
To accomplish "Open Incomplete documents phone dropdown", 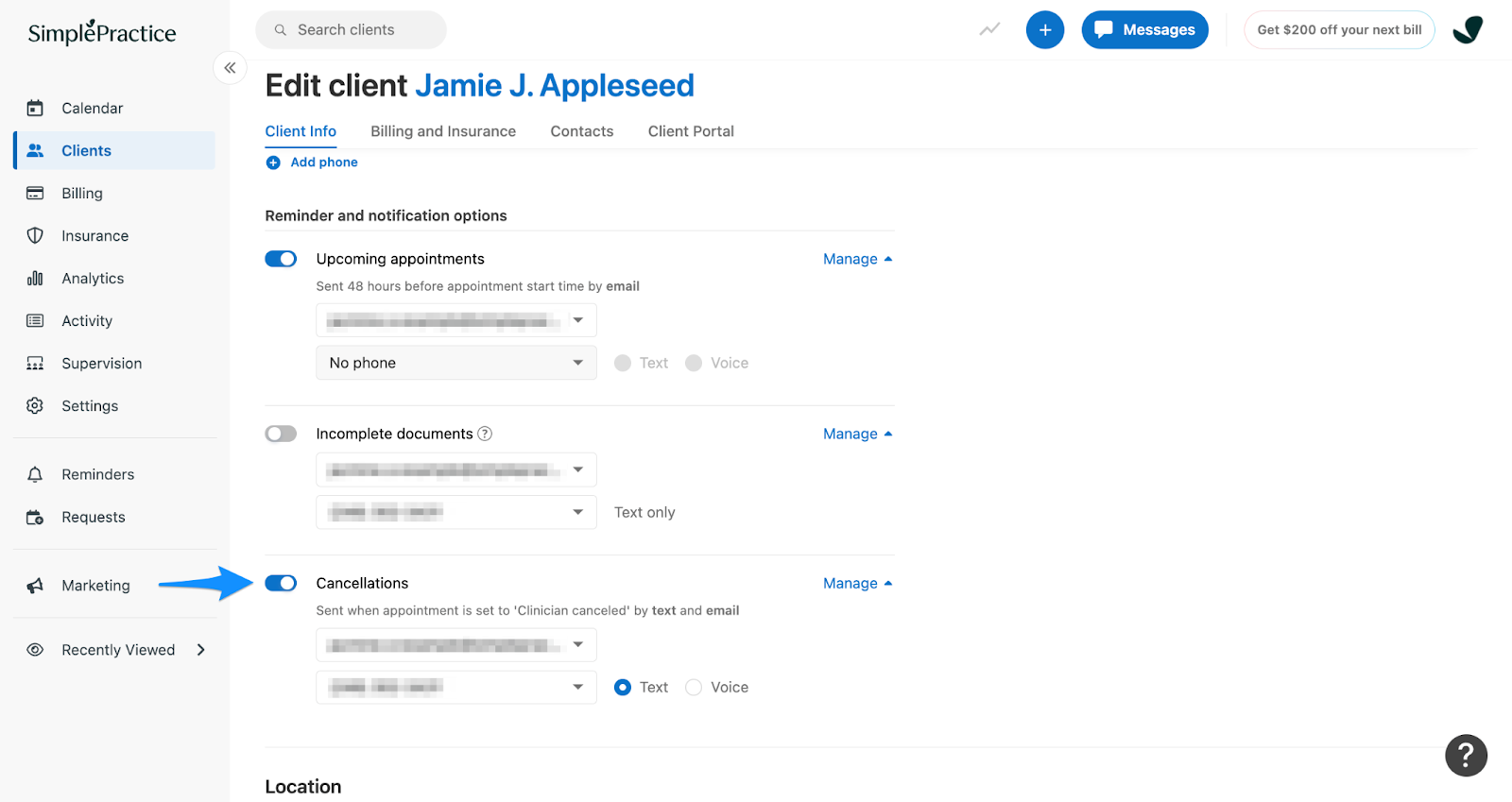I will coord(456,512).
